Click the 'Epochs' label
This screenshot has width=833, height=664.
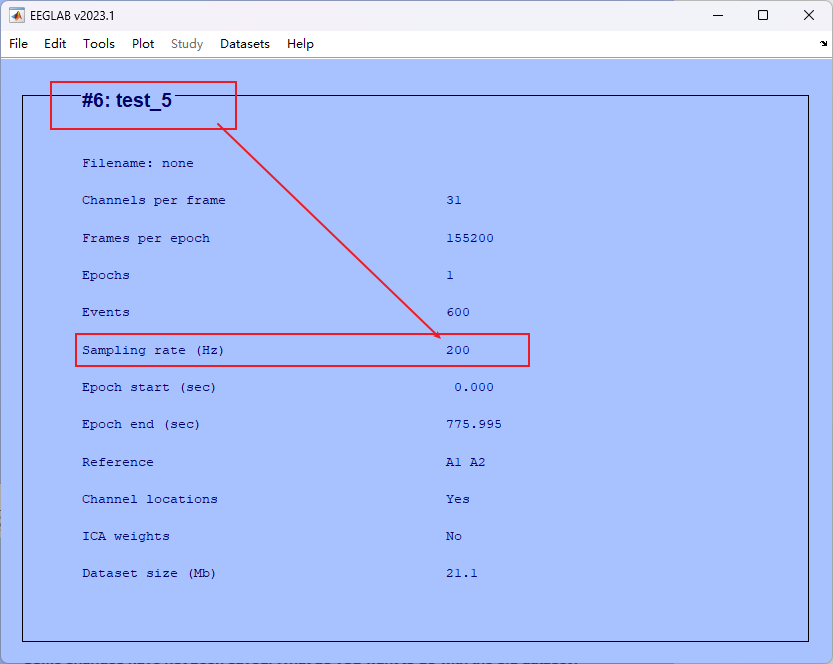pos(106,275)
